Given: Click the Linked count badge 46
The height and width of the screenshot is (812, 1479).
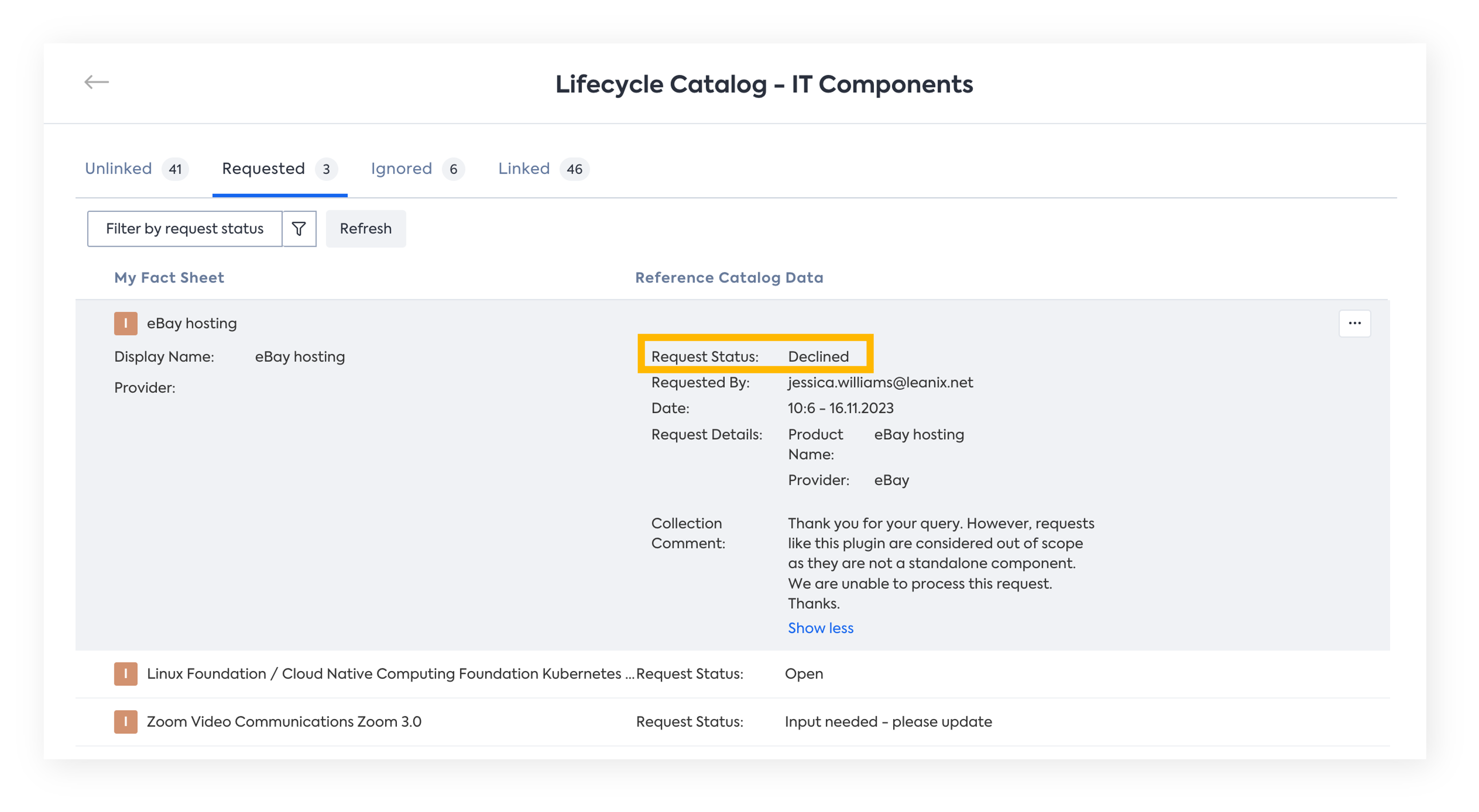Looking at the screenshot, I should coord(574,169).
